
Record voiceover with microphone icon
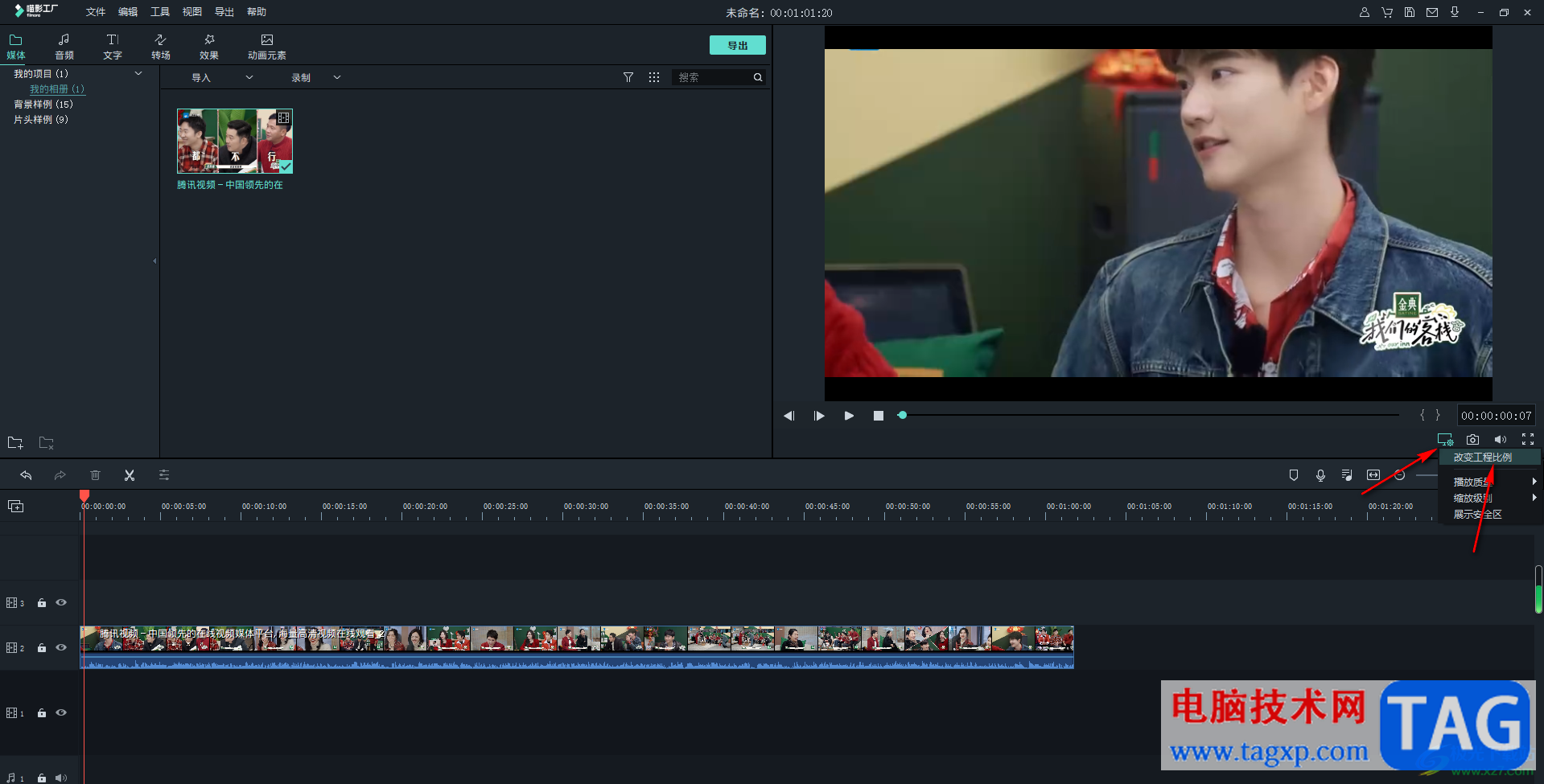coord(1320,475)
